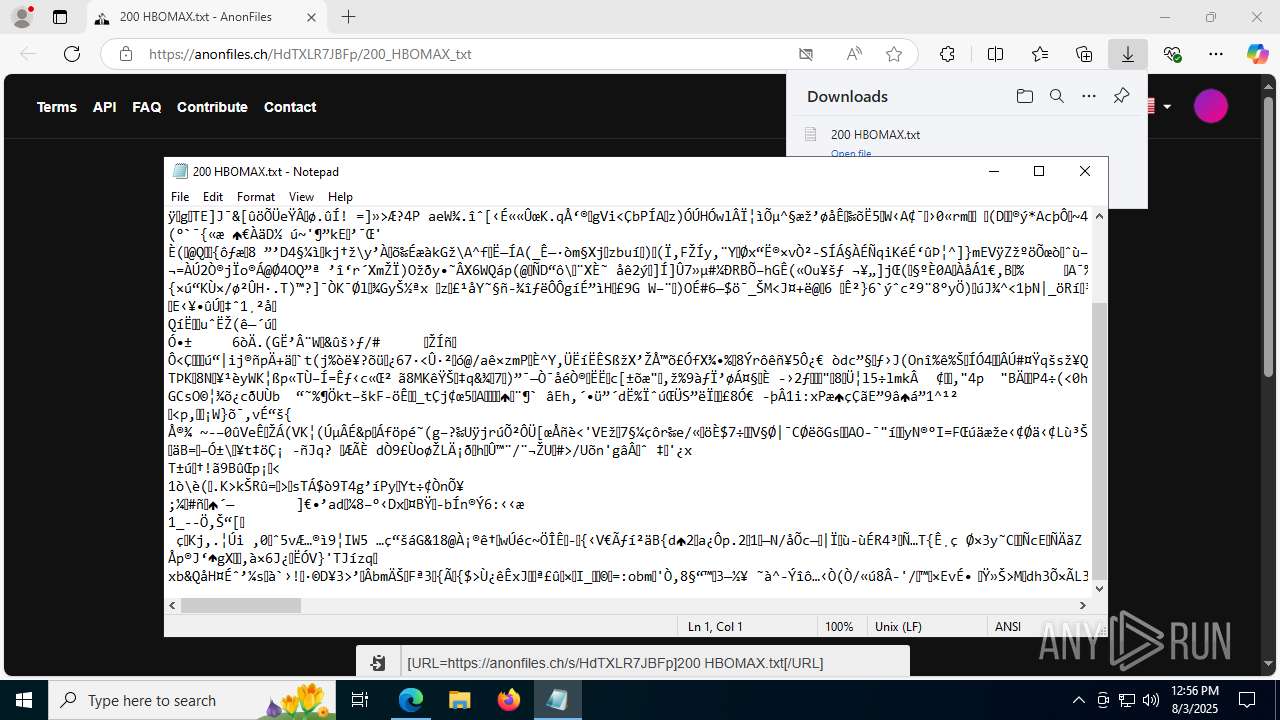Expand the language flag dropdown arrow

click(x=1167, y=107)
